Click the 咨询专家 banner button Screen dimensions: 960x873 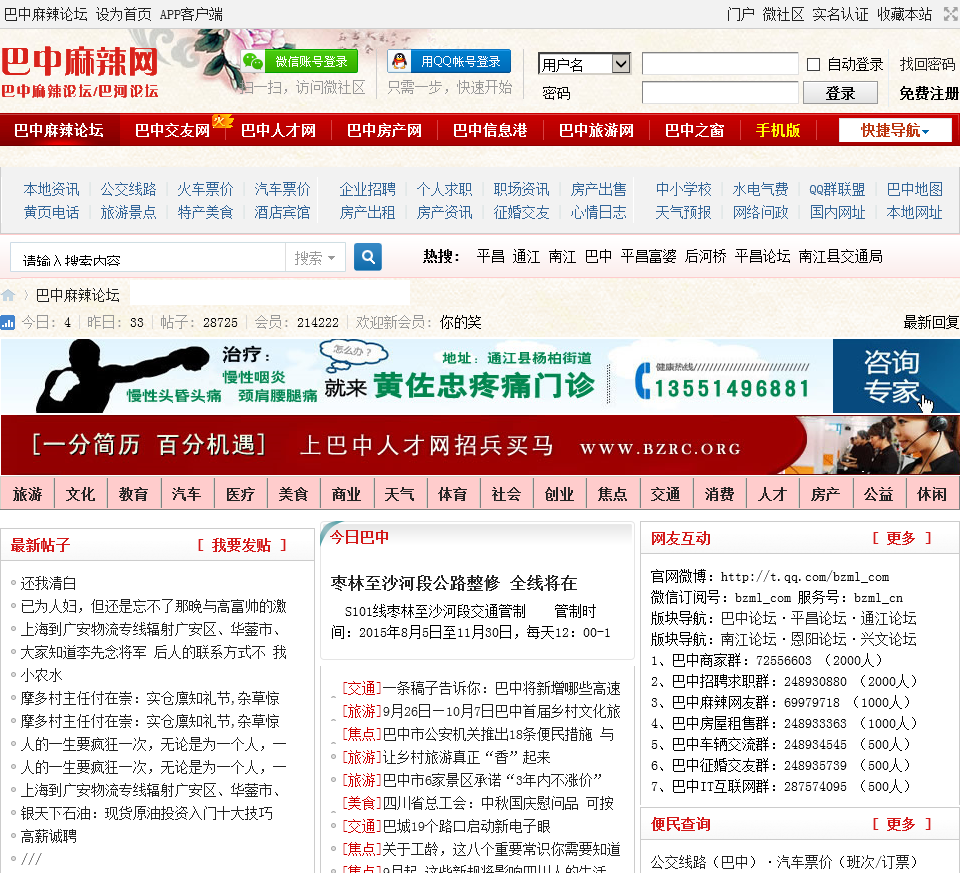point(896,376)
